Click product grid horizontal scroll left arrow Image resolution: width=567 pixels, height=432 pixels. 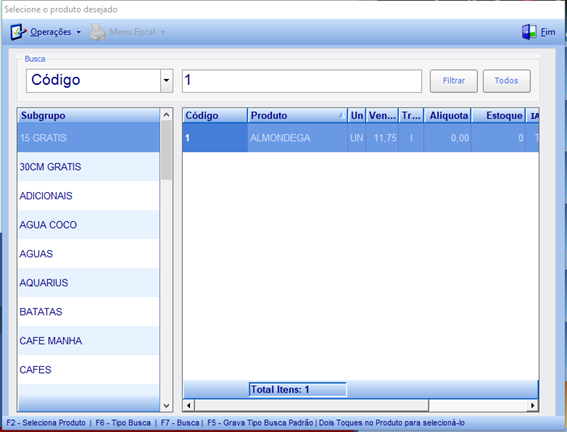click(x=188, y=405)
